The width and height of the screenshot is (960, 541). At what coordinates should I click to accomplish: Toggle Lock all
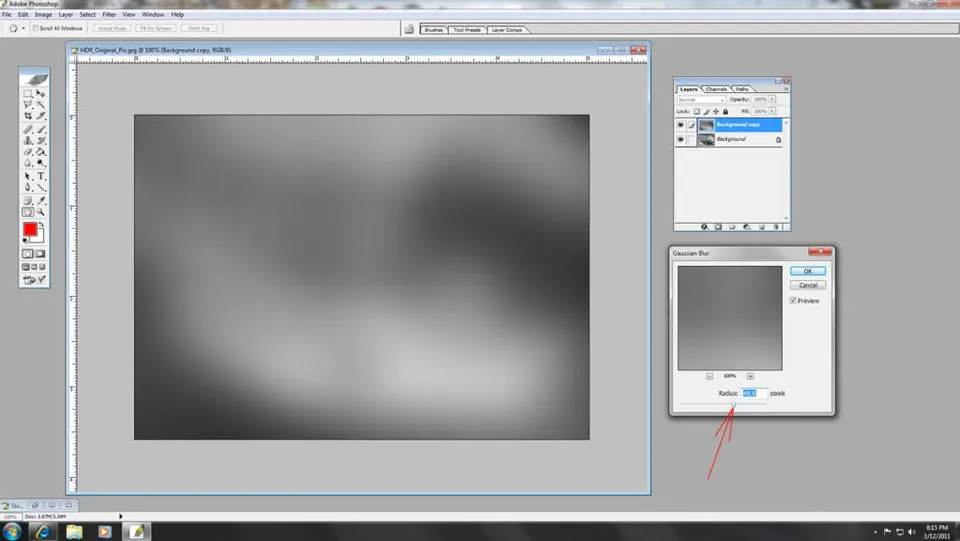pos(726,111)
